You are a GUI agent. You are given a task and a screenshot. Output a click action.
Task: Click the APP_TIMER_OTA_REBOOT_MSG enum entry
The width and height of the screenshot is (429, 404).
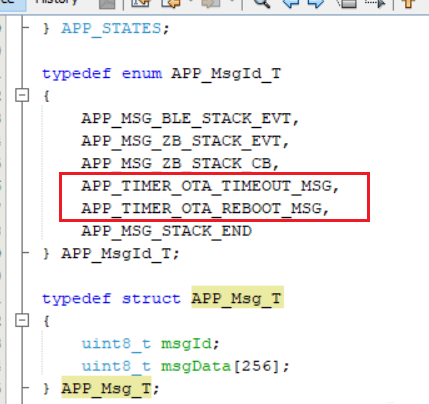(x=205, y=209)
